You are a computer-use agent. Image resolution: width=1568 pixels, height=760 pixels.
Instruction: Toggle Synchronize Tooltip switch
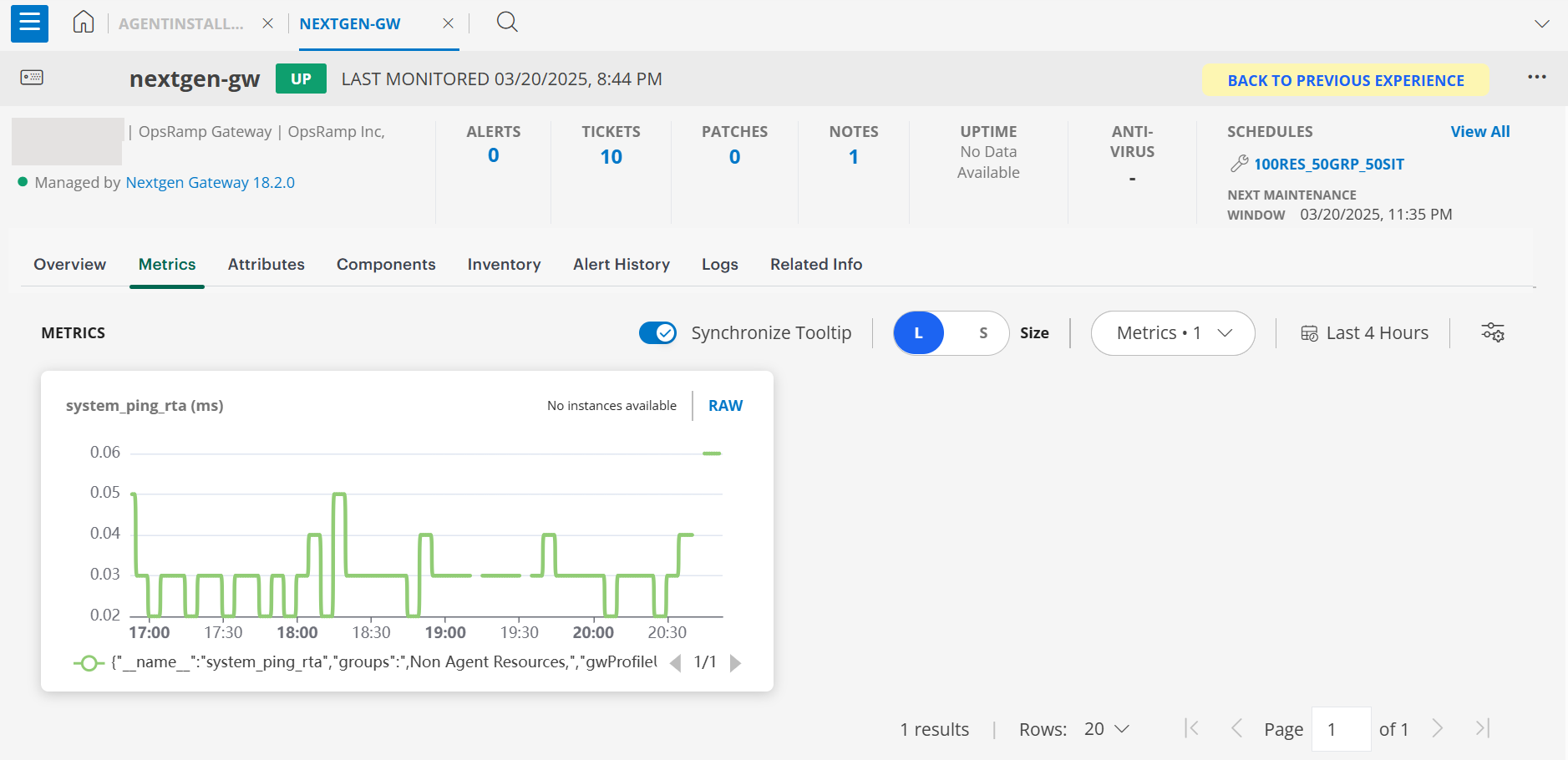(x=657, y=332)
